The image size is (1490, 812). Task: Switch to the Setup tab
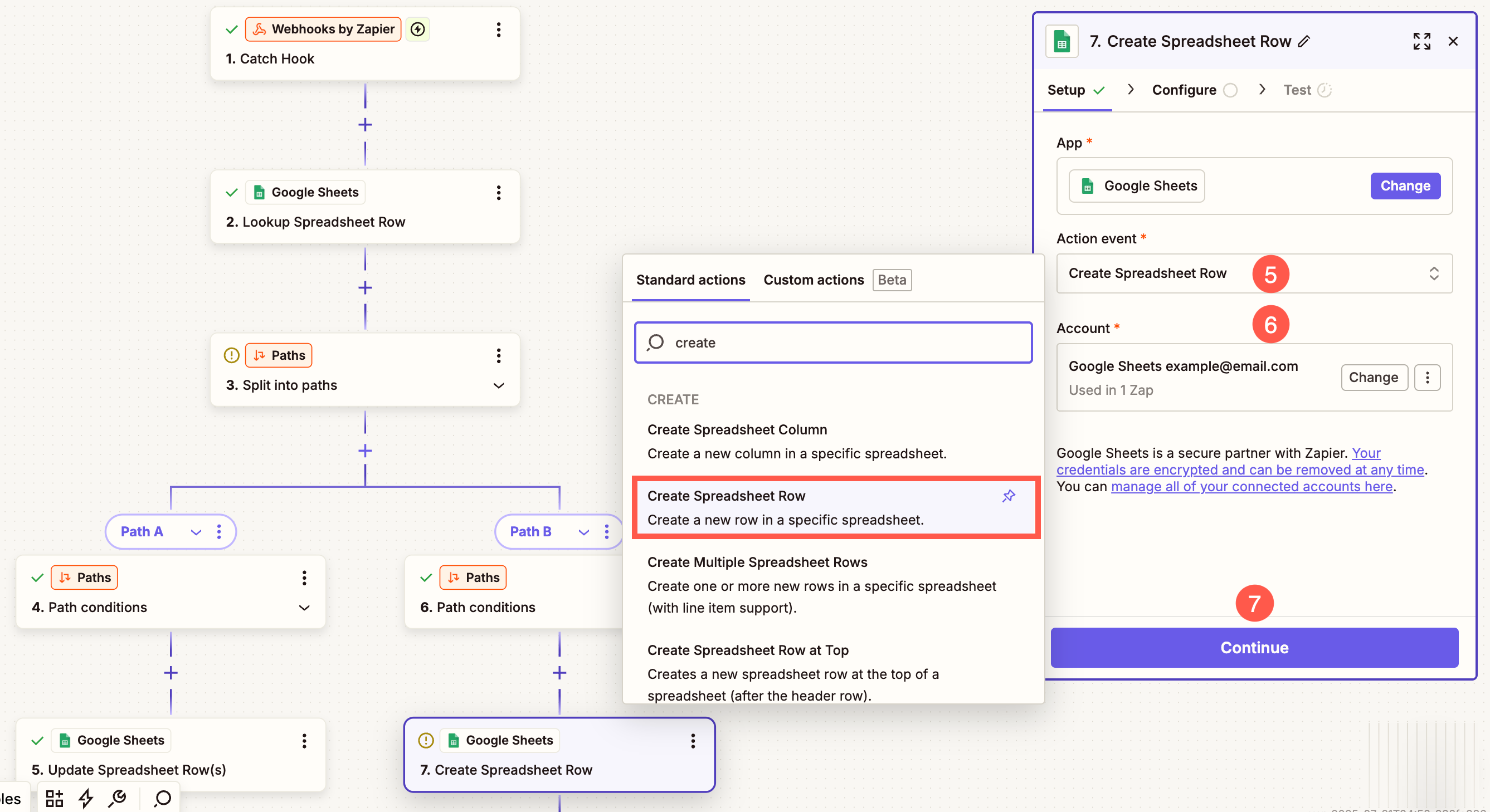[x=1077, y=90]
